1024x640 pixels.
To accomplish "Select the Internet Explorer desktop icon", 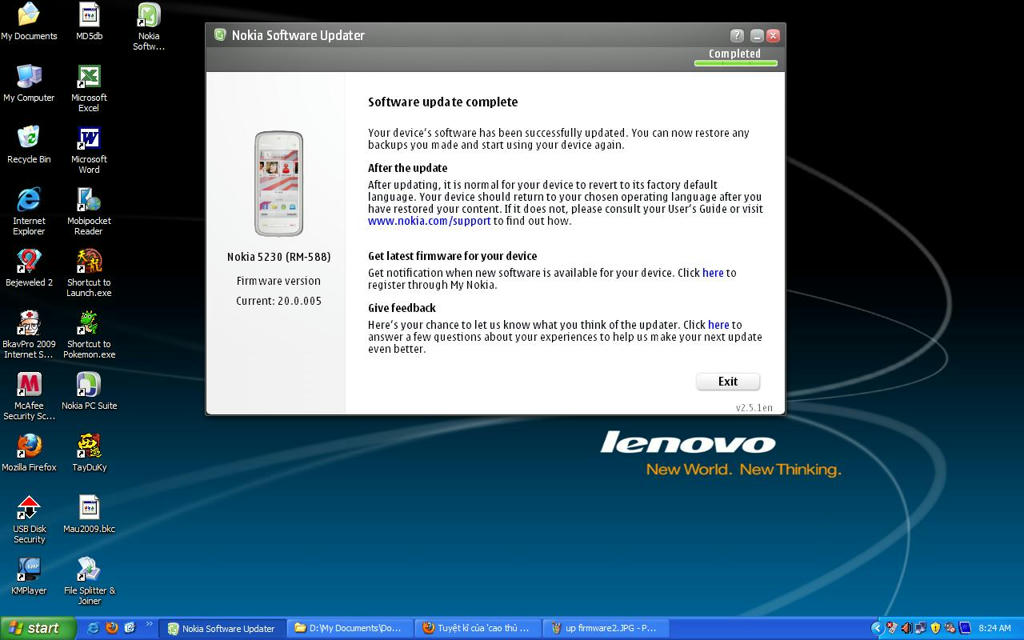I will 29,212.
